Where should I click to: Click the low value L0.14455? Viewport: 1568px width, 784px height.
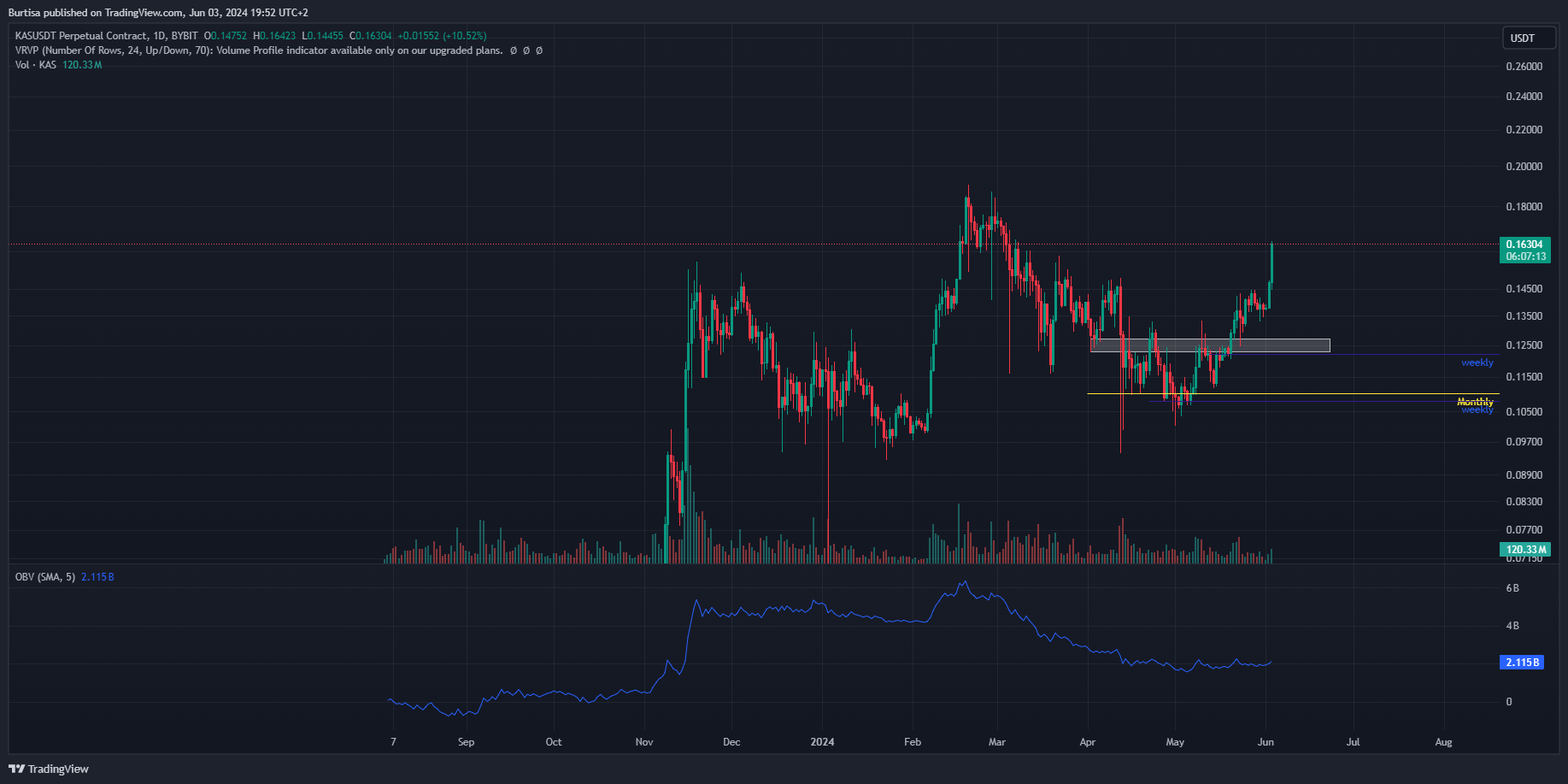pos(322,36)
